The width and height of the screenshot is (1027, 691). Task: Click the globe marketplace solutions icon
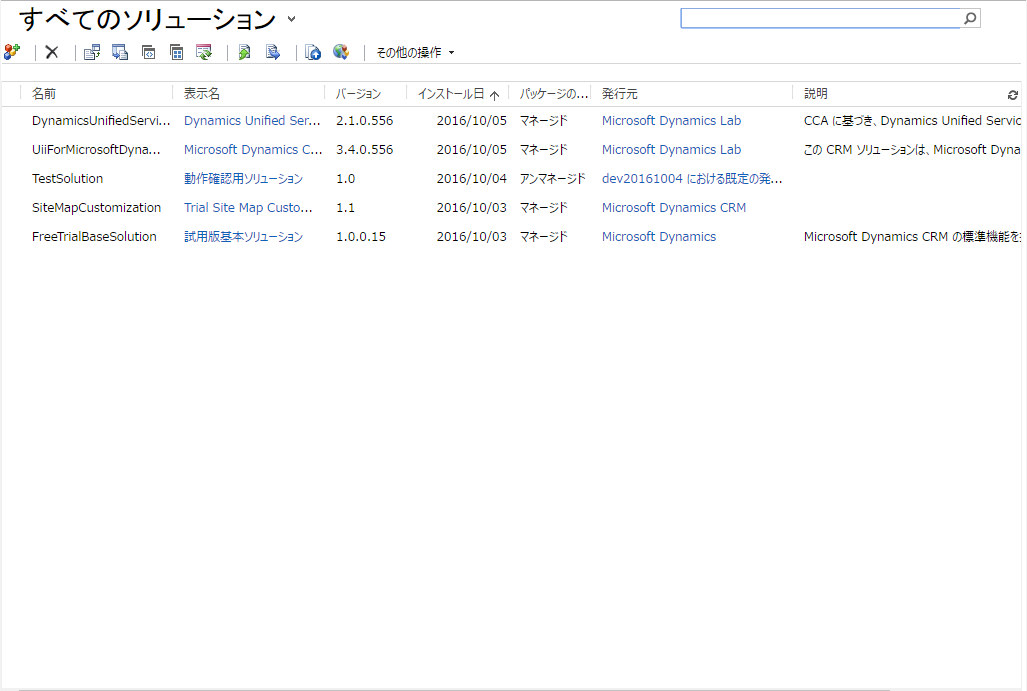[341, 52]
